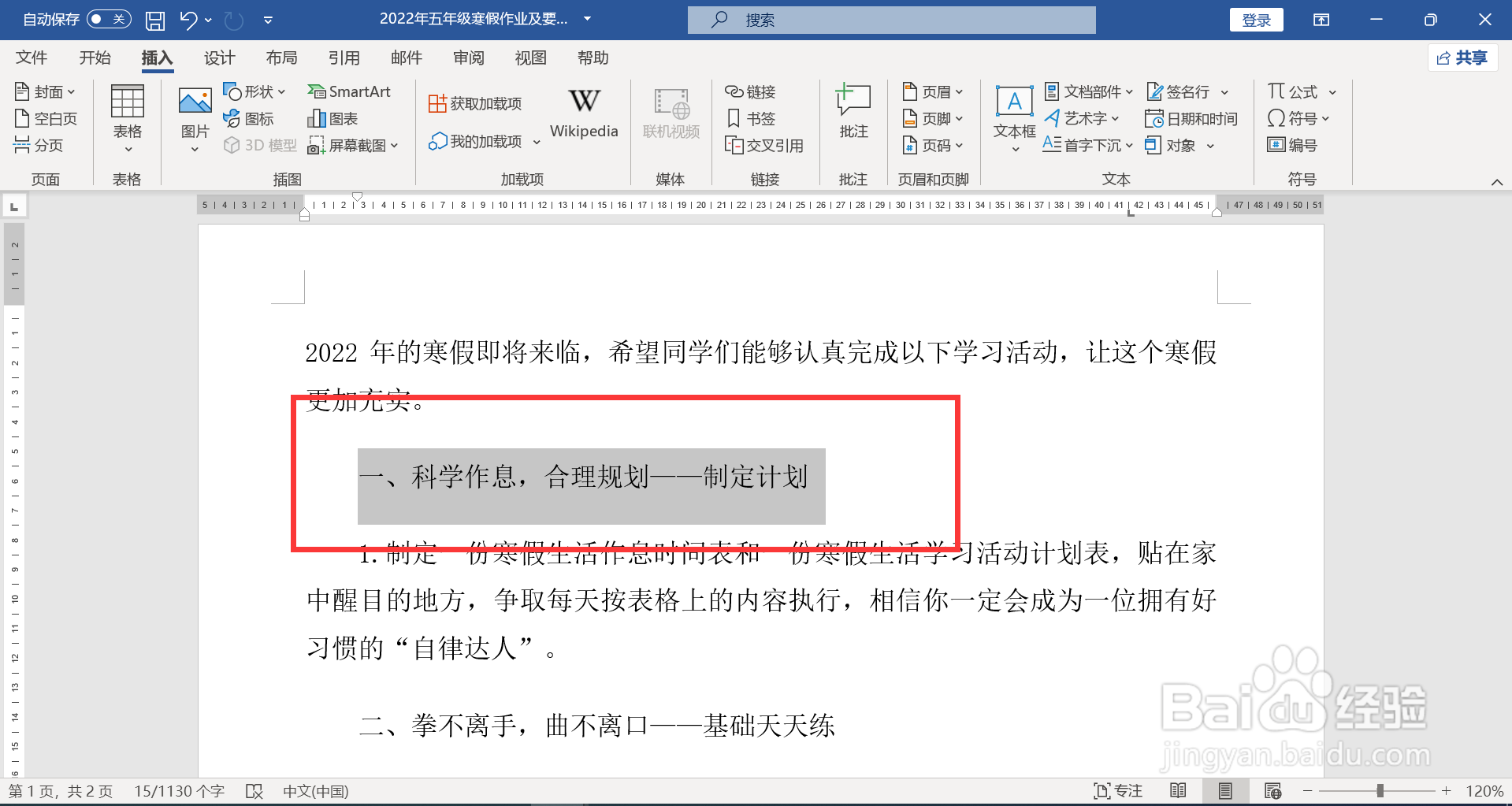The width and height of the screenshot is (1512, 806).
Task: Switch to read mode view toggle
Action: 1179,790
